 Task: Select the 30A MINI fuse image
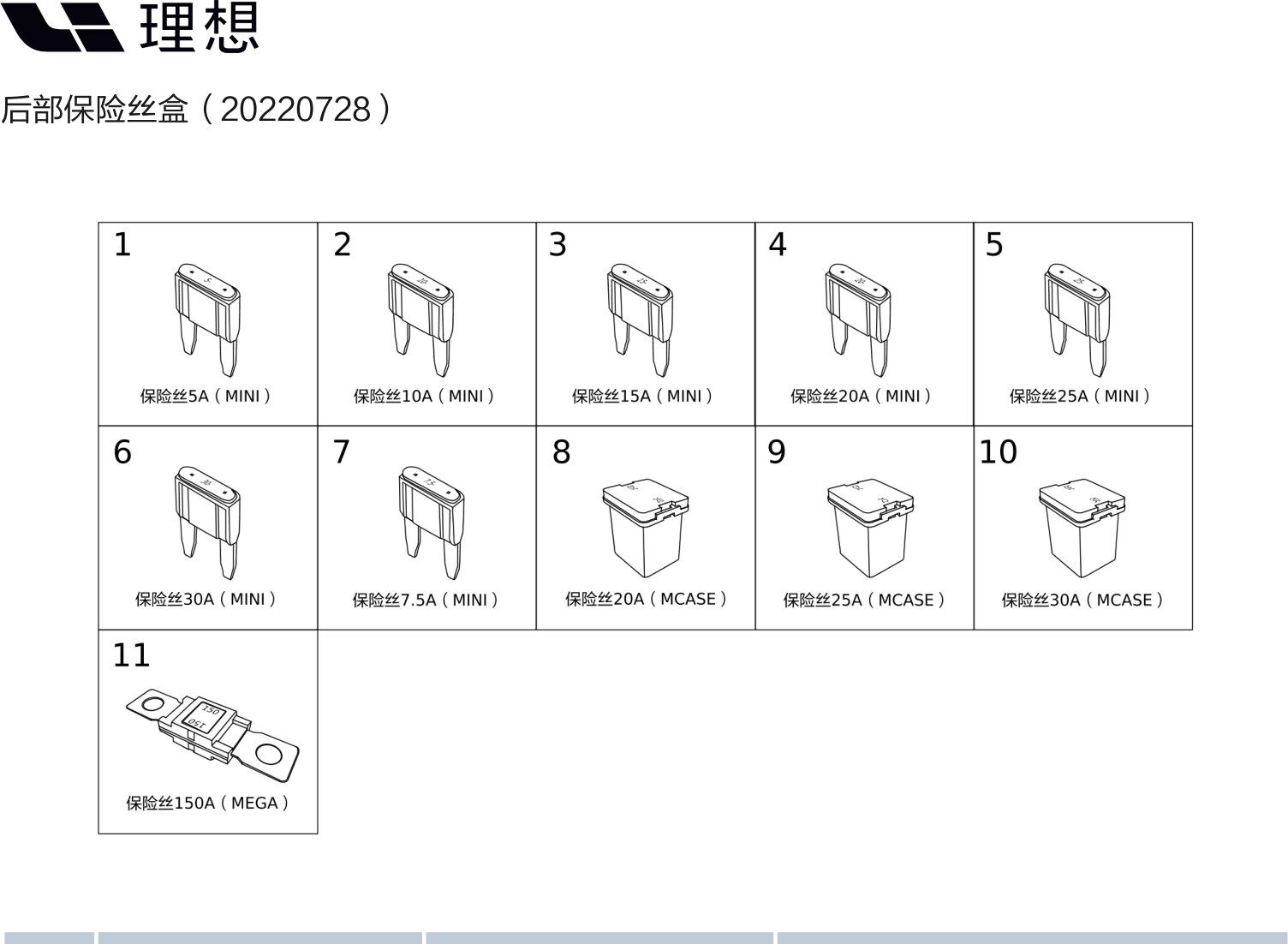(207, 523)
